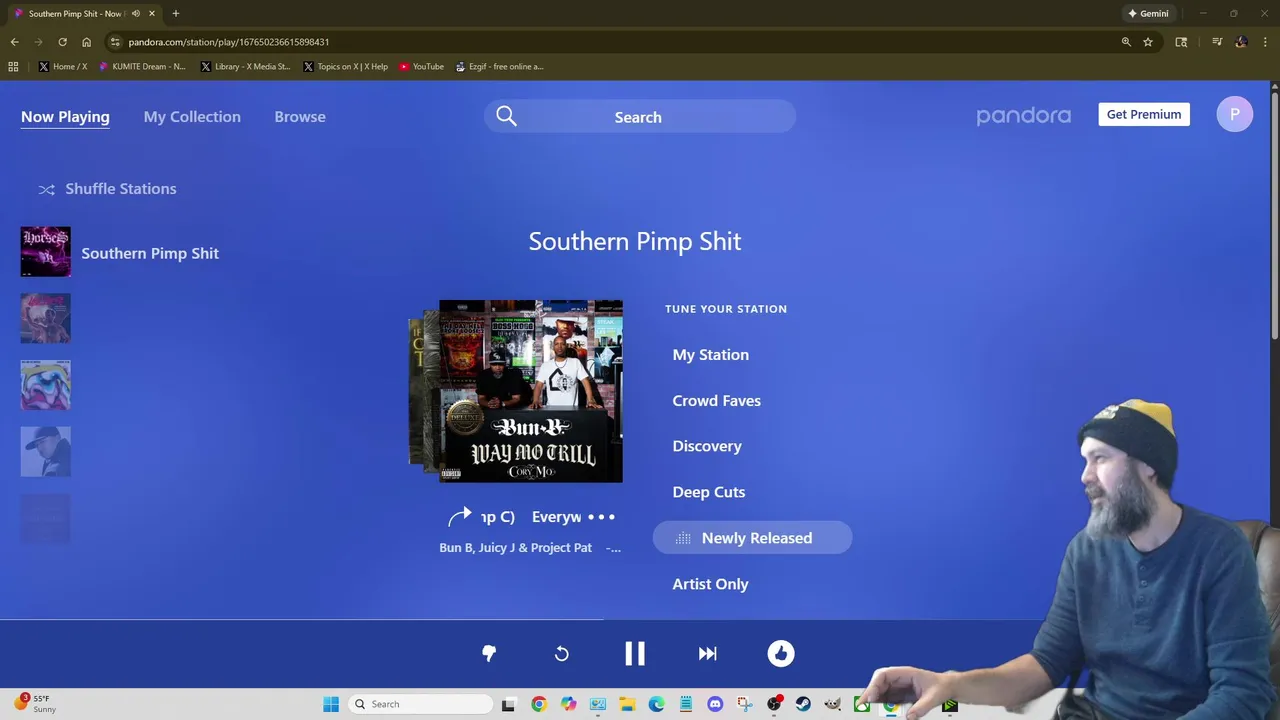
Task: Open the Ezgif bookmark
Action: (500, 67)
